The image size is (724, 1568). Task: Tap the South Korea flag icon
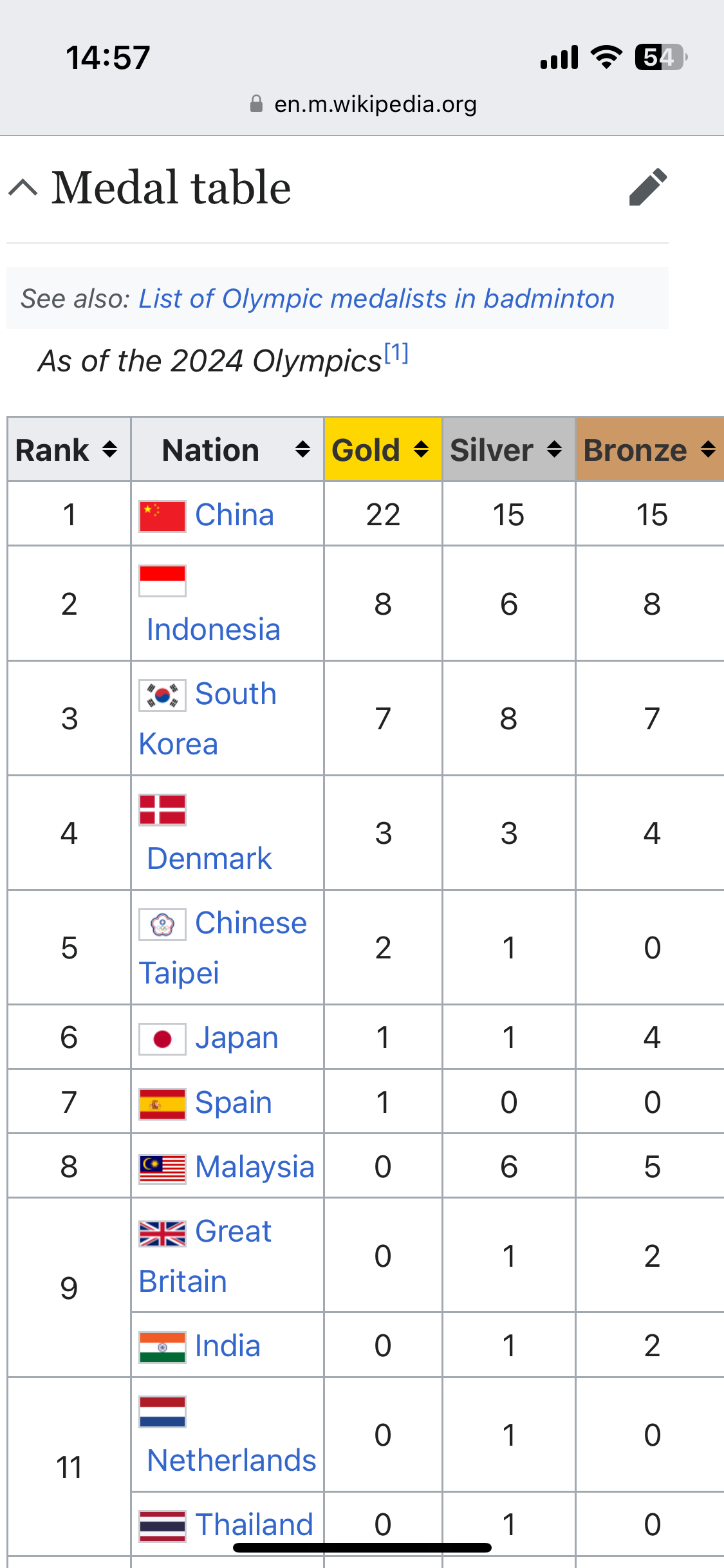[x=162, y=696]
